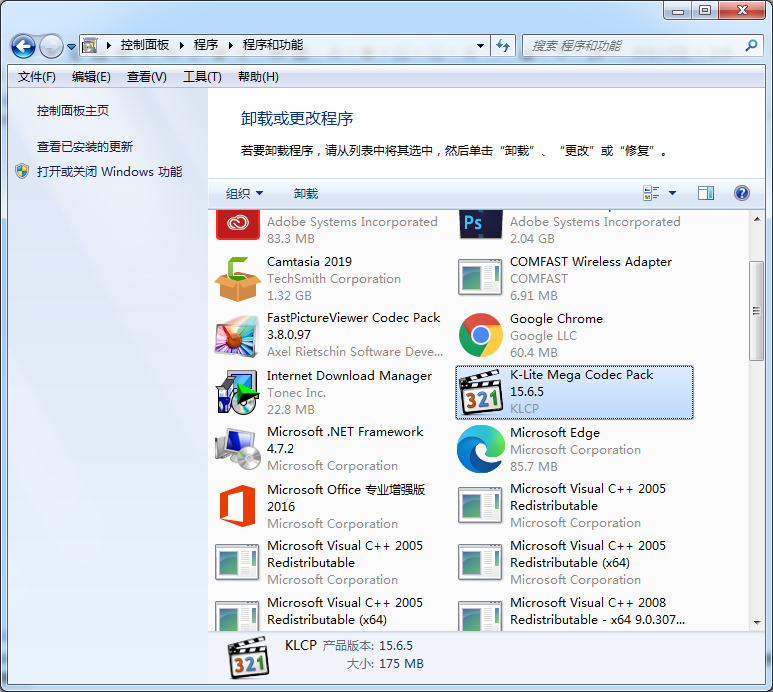Image resolution: width=773 pixels, height=692 pixels.
Task: Click the Google Chrome program icon
Action: [480, 335]
